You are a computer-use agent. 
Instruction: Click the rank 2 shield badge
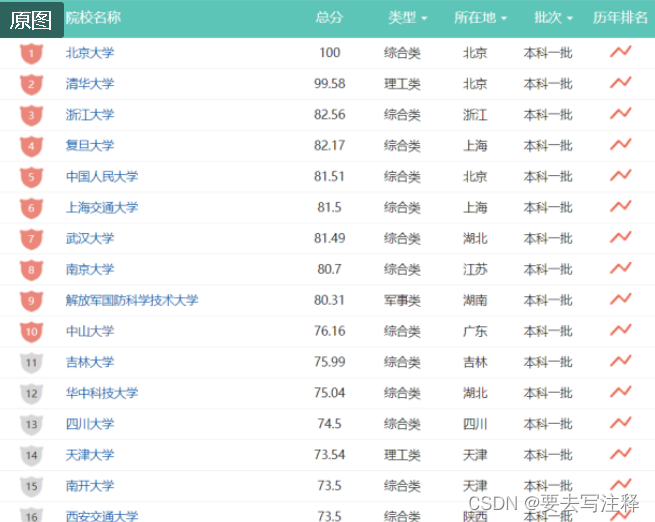coord(31,84)
